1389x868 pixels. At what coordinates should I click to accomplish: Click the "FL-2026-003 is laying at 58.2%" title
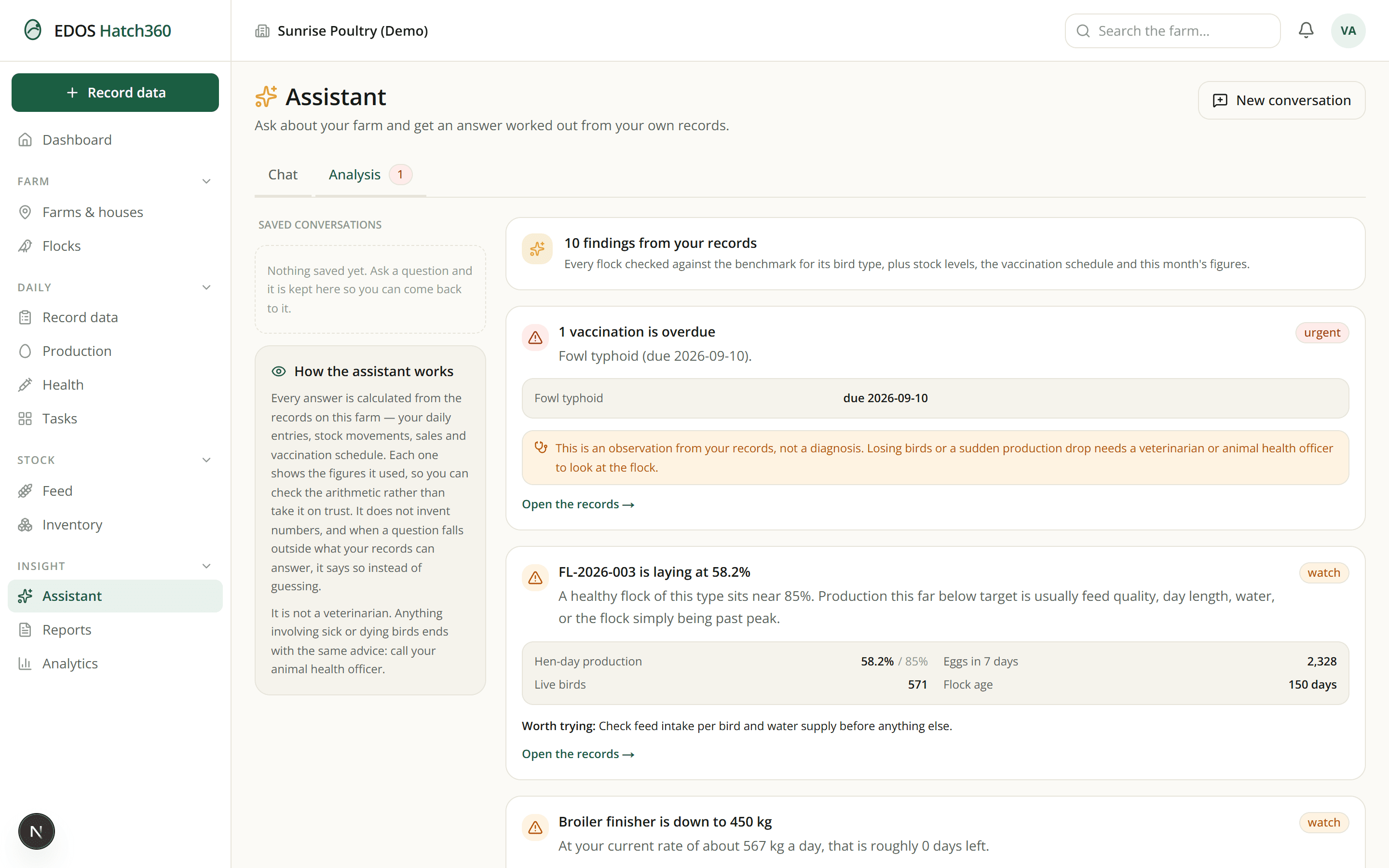point(654,572)
